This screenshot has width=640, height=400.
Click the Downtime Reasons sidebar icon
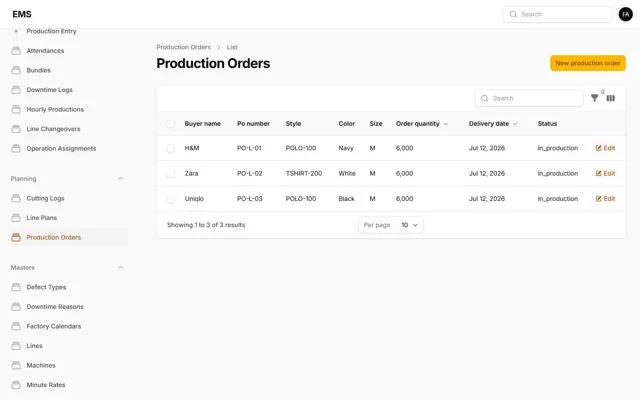coord(16,307)
